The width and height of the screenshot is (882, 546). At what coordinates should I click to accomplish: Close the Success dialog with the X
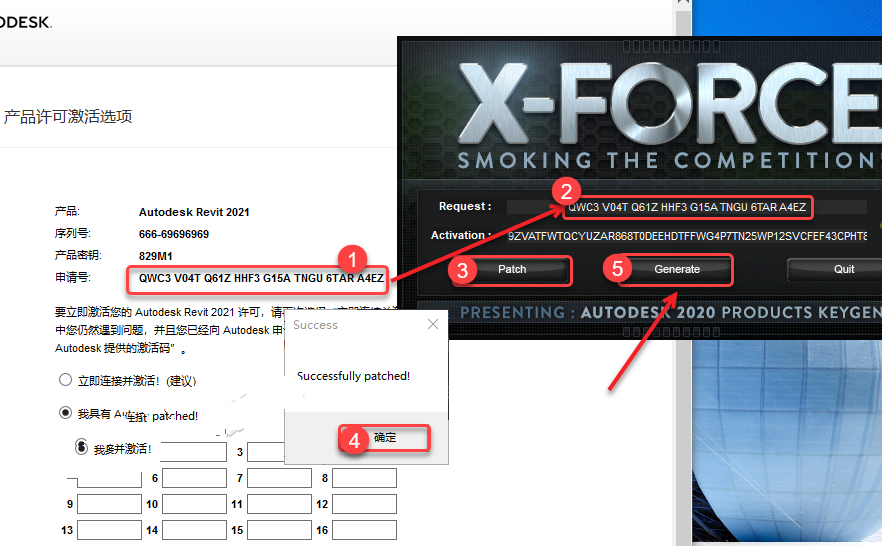coord(433,324)
